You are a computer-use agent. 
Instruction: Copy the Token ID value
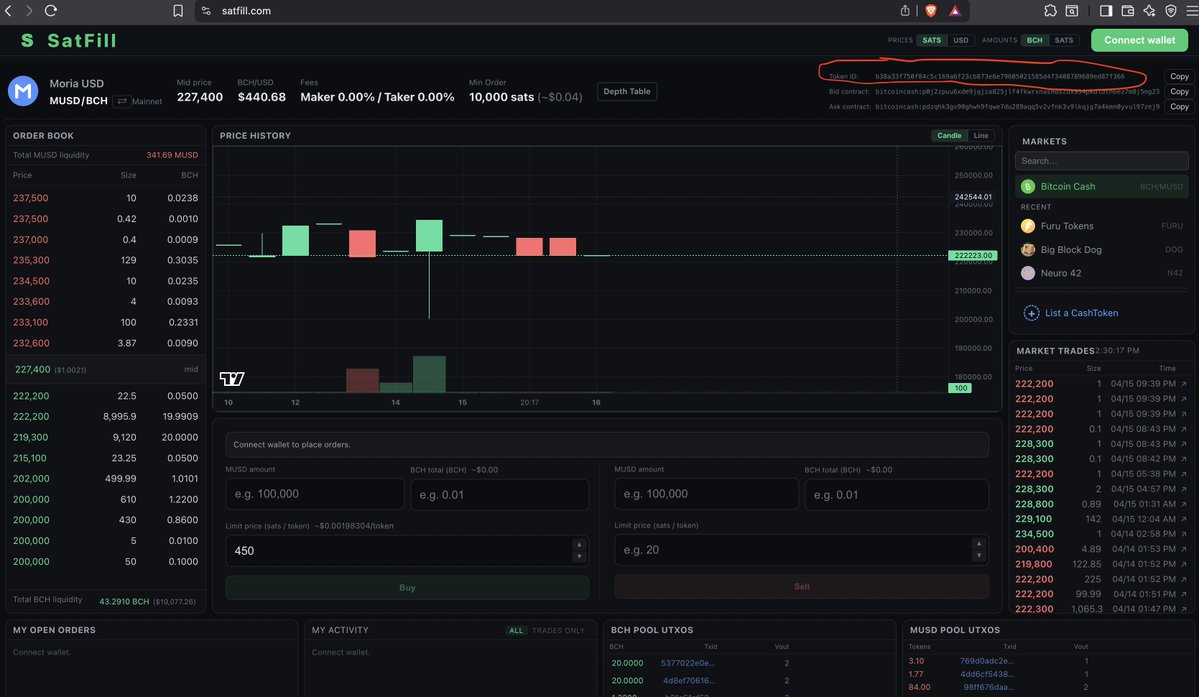click(1178, 76)
